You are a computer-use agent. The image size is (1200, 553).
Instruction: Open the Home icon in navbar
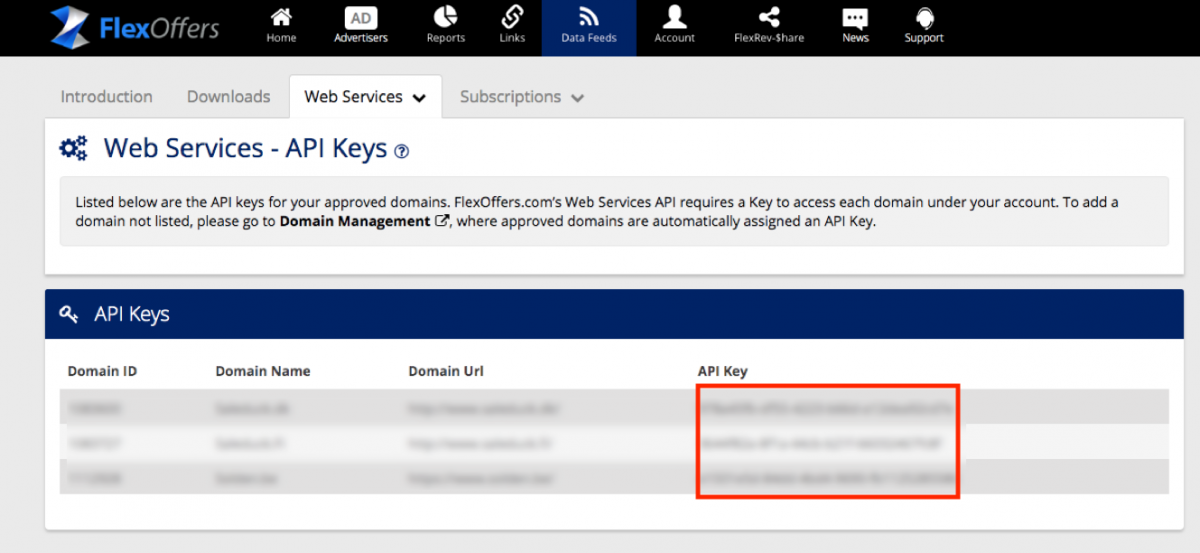(x=281, y=18)
